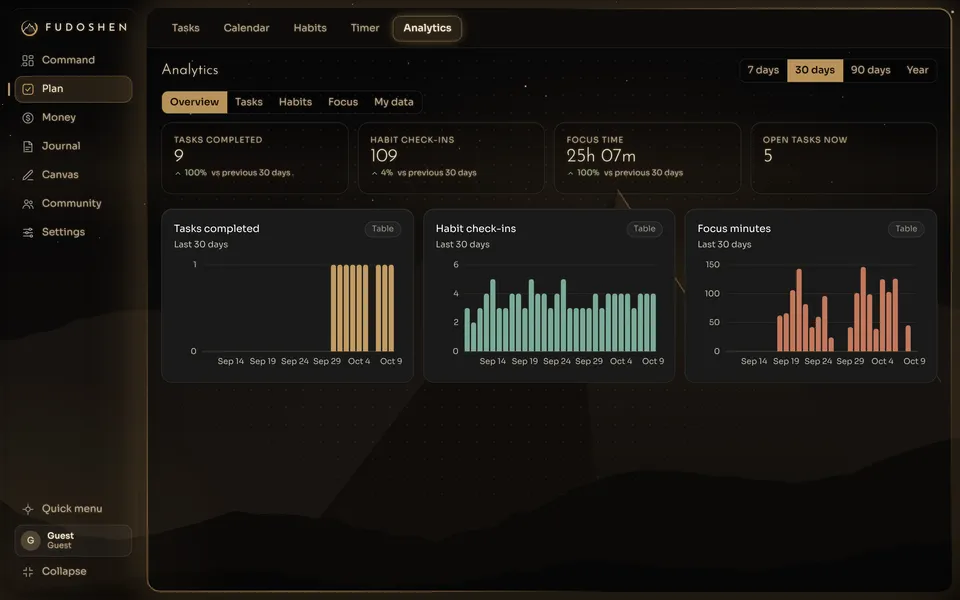Click the Guest avatar circle with G
The width and height of the screenshot is (960, 600).
tap(31, 541)
